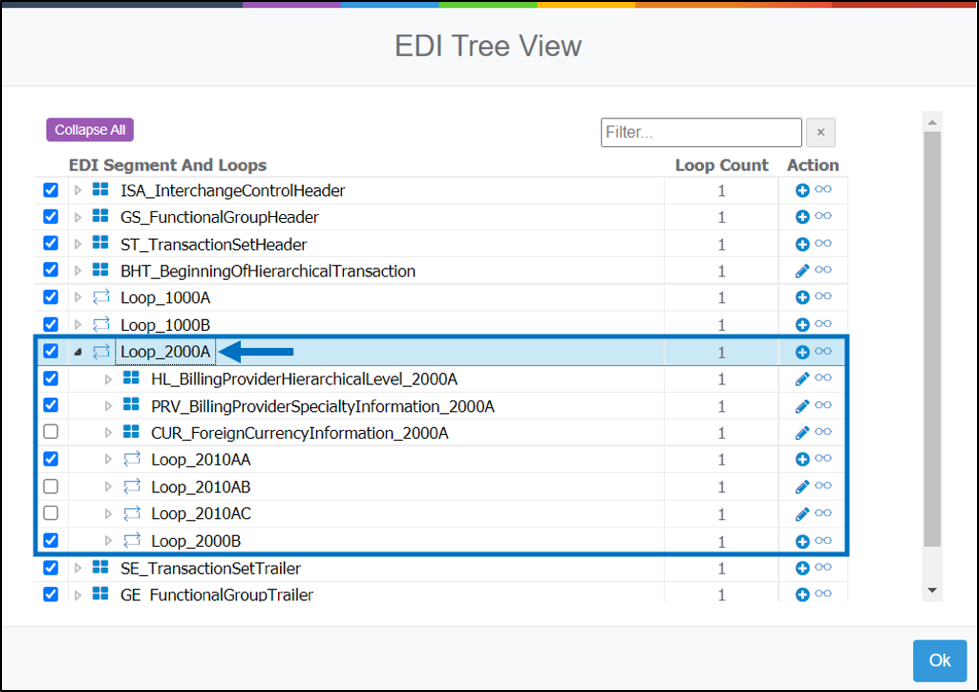Click the Loop Count column header
979x692 pixels.
click(721, 165)
